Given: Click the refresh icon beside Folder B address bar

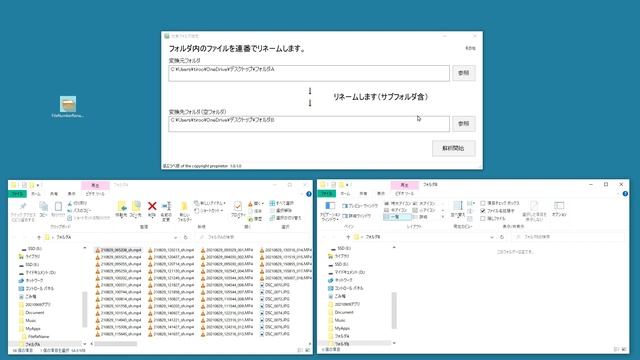Looking at the screenshot, I should (502, 237).
